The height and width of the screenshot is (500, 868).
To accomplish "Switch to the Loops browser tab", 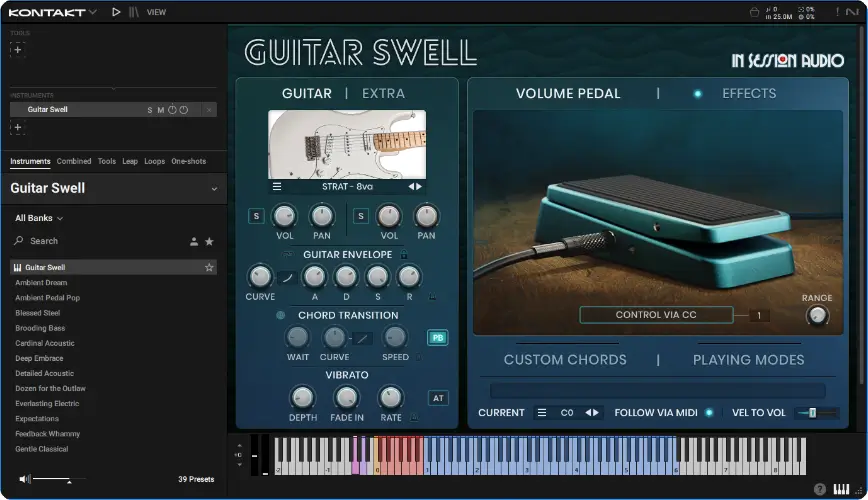I will click(154, 161).
